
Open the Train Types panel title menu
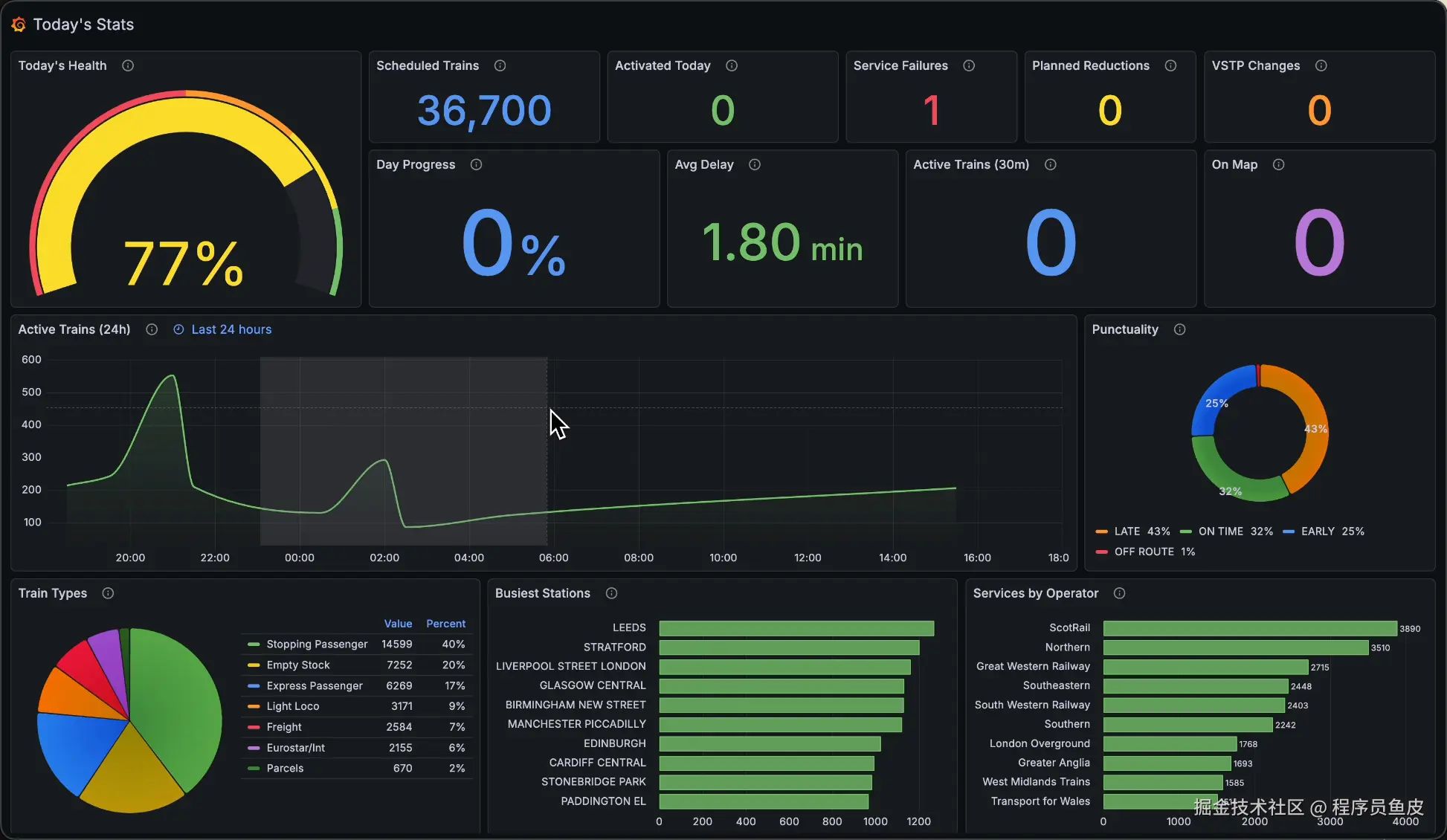53,593
